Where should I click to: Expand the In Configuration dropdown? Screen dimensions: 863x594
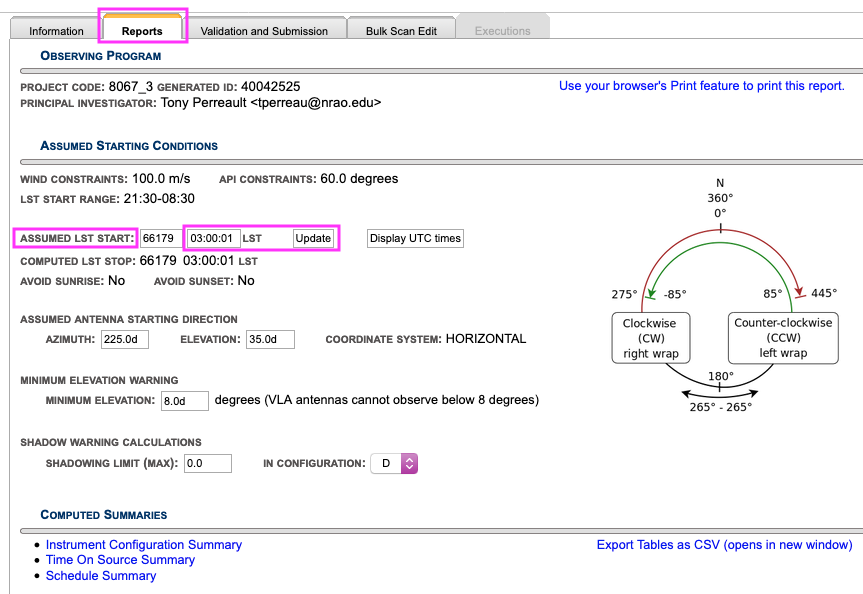pyautogui.click(x=394, y=463)
